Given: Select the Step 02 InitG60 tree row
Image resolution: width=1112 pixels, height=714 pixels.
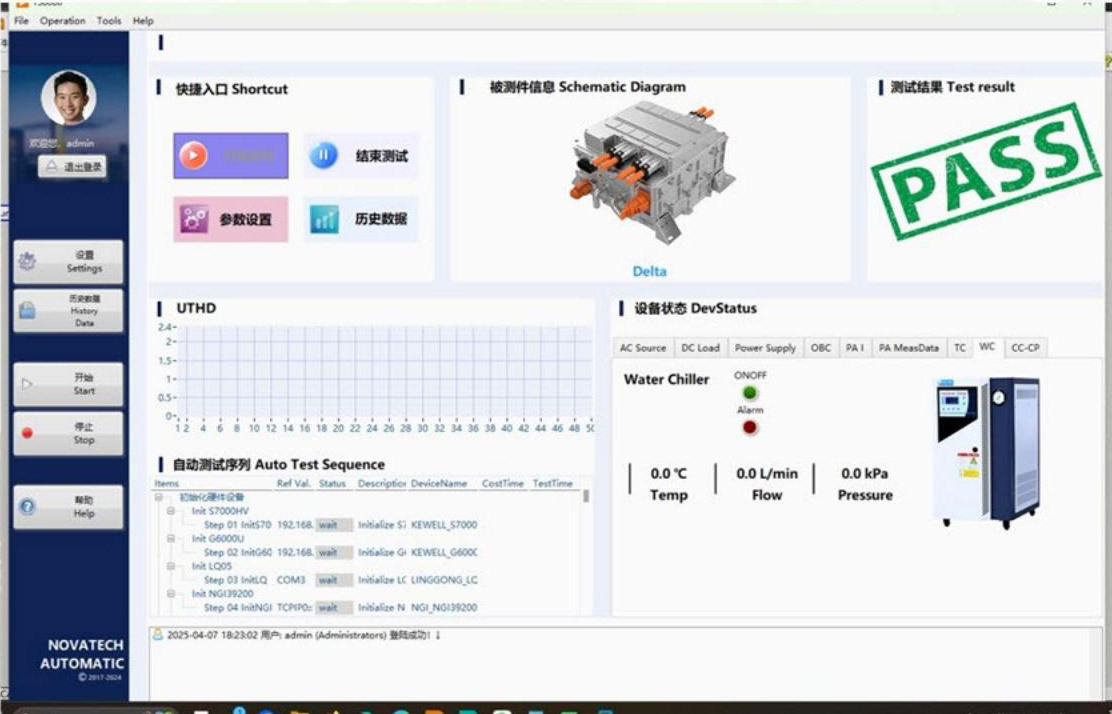Looking at the screenshot, I should 369,552.
